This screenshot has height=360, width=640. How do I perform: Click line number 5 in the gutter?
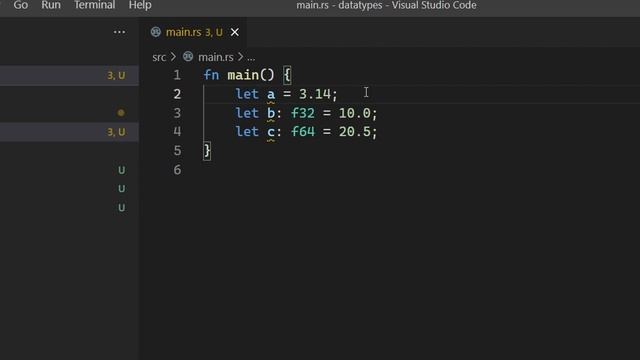tap(177, 151)
